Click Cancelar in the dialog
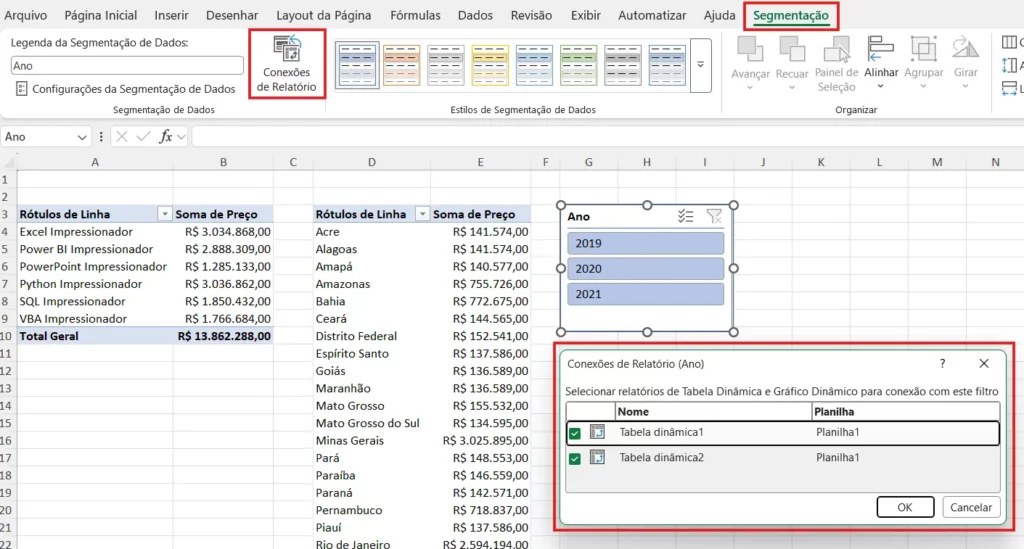 [970, 507]
